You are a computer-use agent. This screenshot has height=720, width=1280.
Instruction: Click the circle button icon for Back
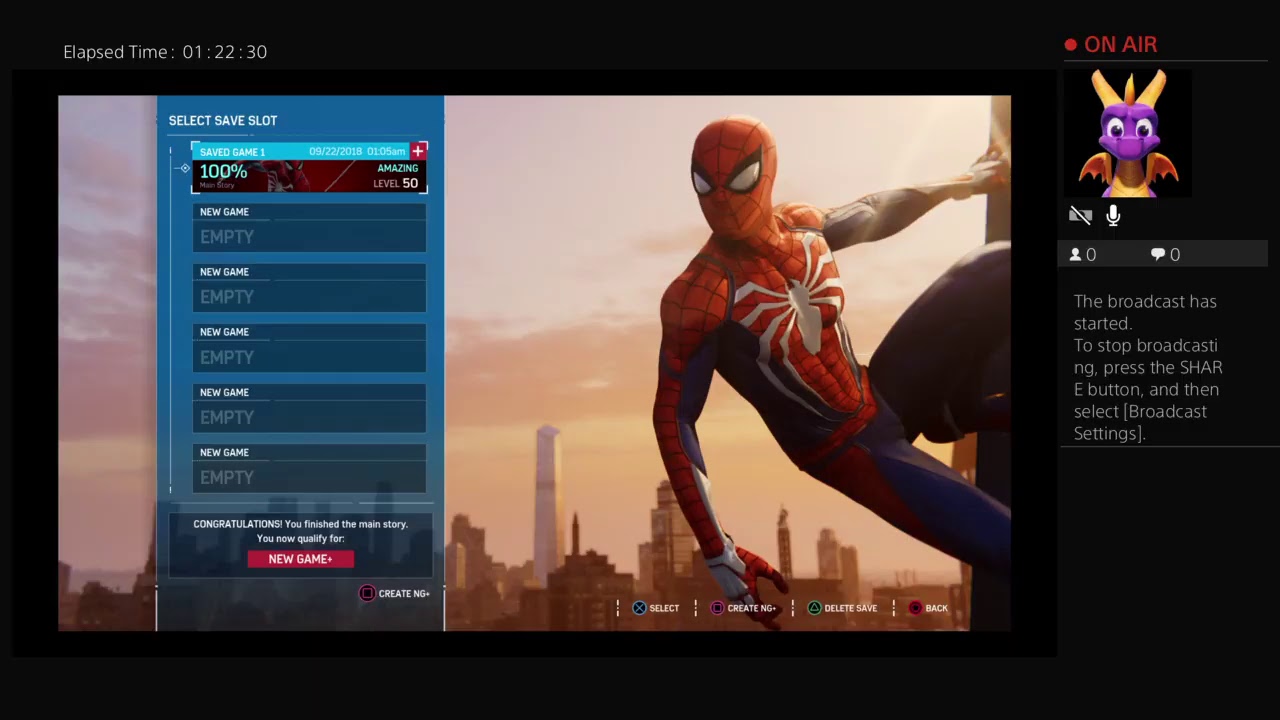[915, 608]
